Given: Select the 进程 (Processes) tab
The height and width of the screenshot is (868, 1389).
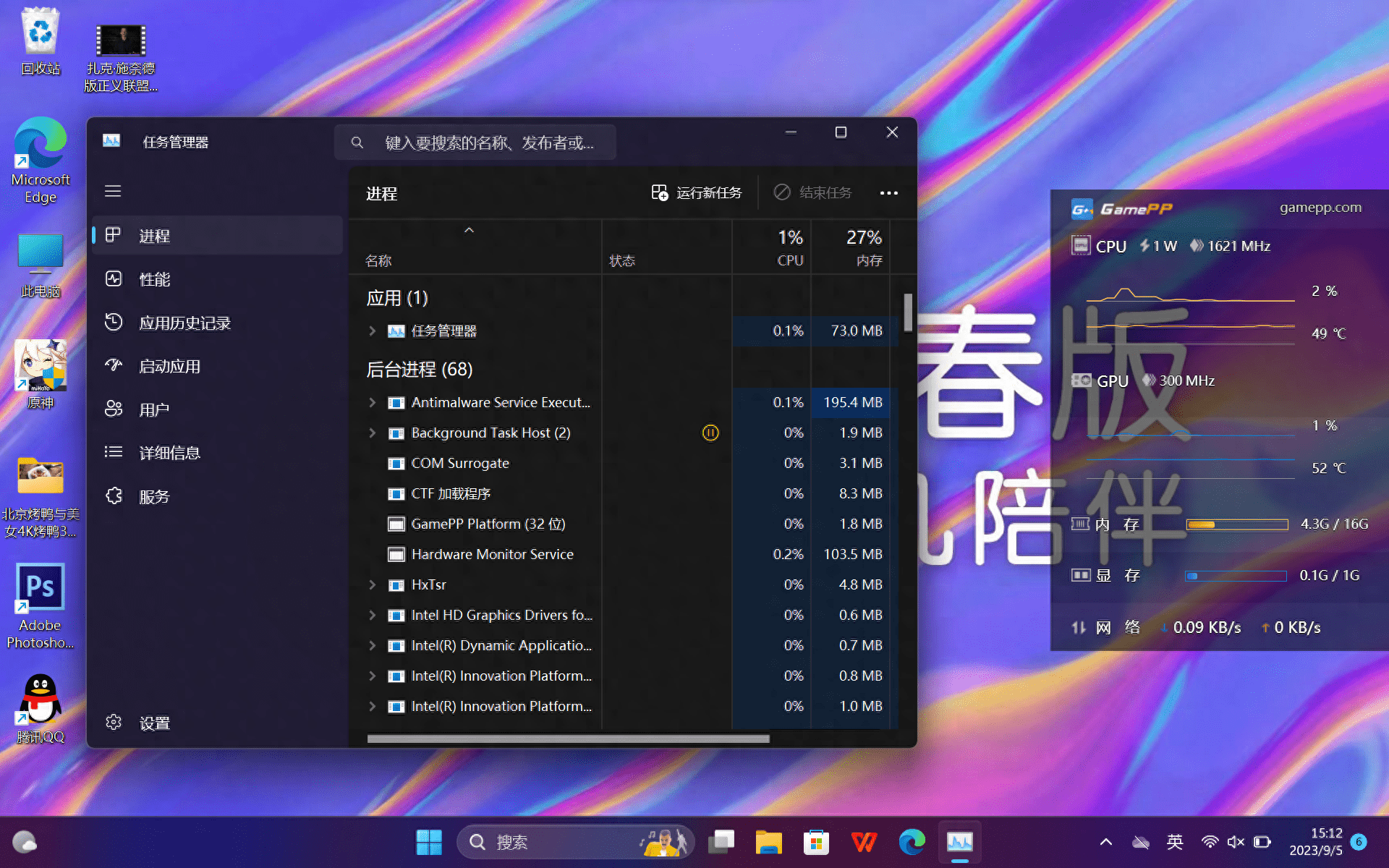Looking at the screenshot, I should (x=154, y=235).
